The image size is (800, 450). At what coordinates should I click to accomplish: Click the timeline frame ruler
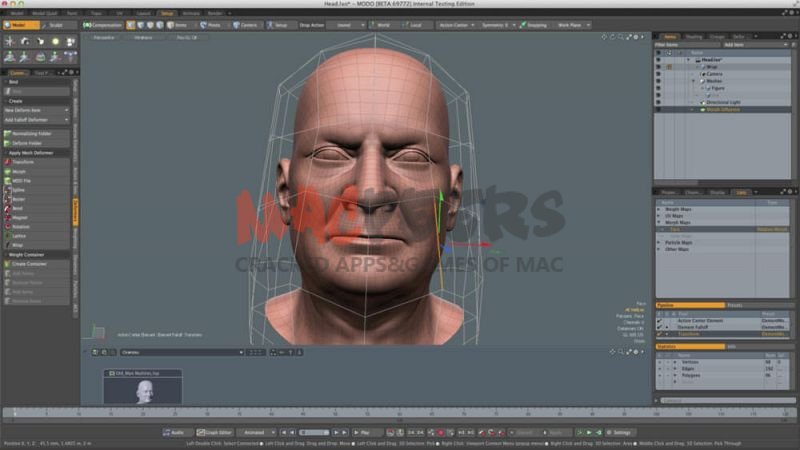click(400, 412)
